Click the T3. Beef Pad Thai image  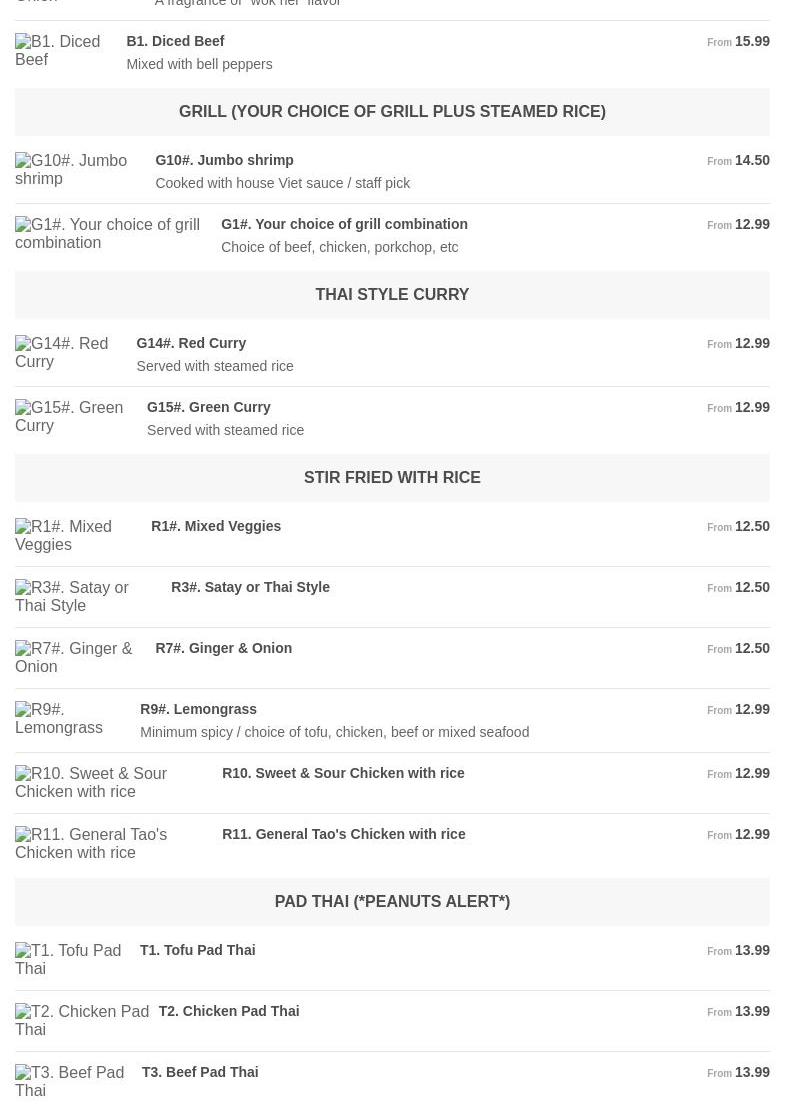point(69,1082)
